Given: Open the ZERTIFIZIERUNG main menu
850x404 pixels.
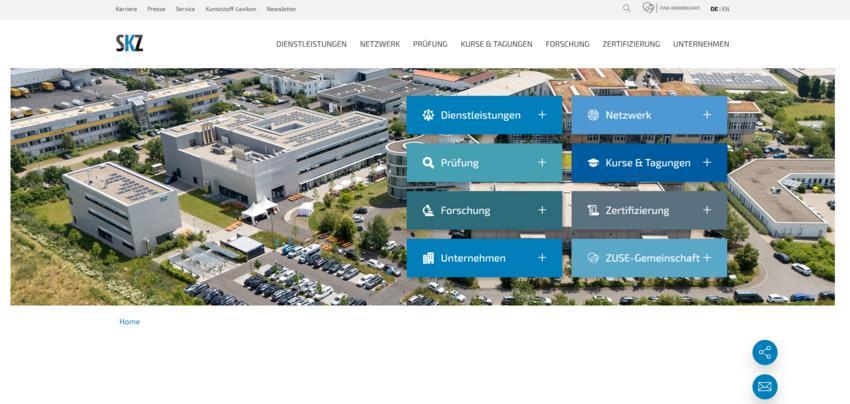Looking at the screenshot, I should coord(631,44).
